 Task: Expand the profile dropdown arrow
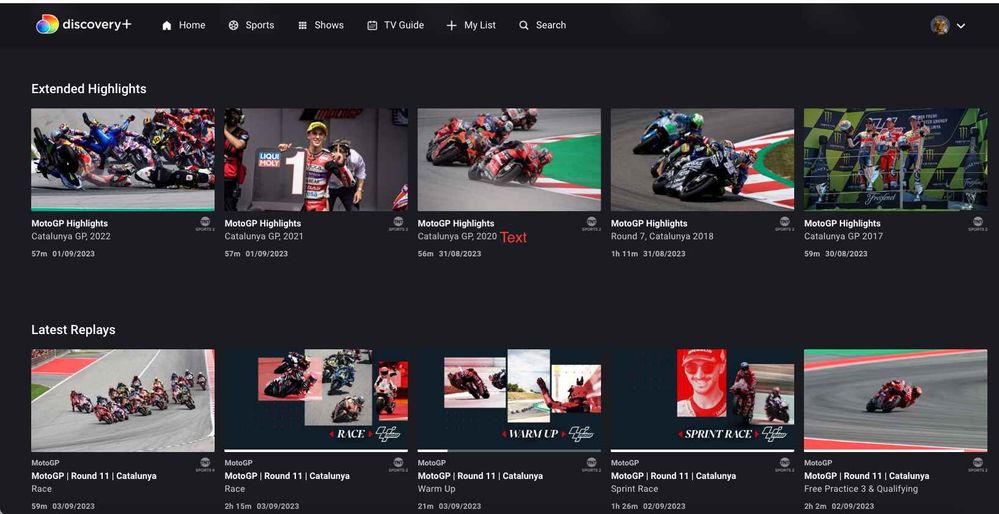[x=961, y=26]
